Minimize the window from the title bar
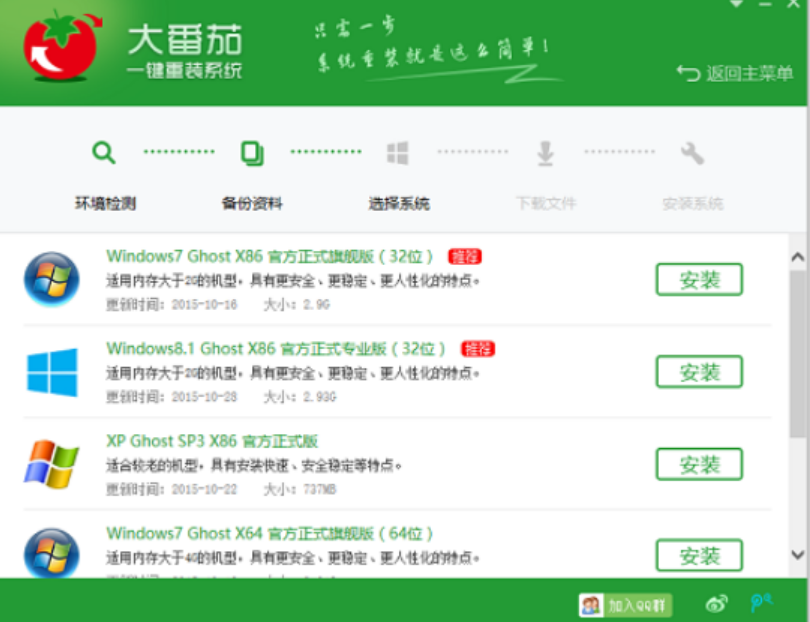This screenshot has height=622, width=810. click(766, 4)
